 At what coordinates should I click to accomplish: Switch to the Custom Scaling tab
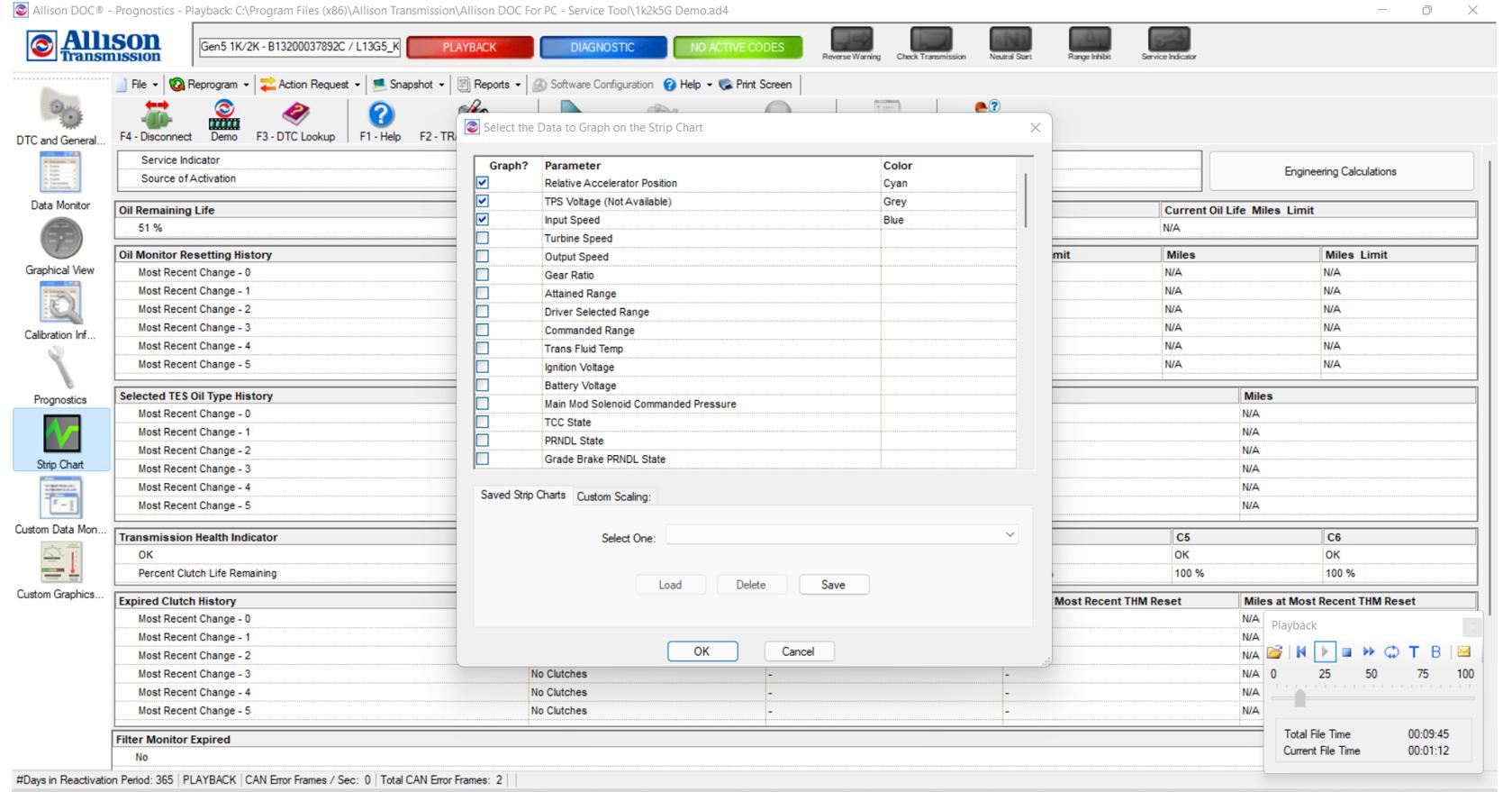(613, 496)
